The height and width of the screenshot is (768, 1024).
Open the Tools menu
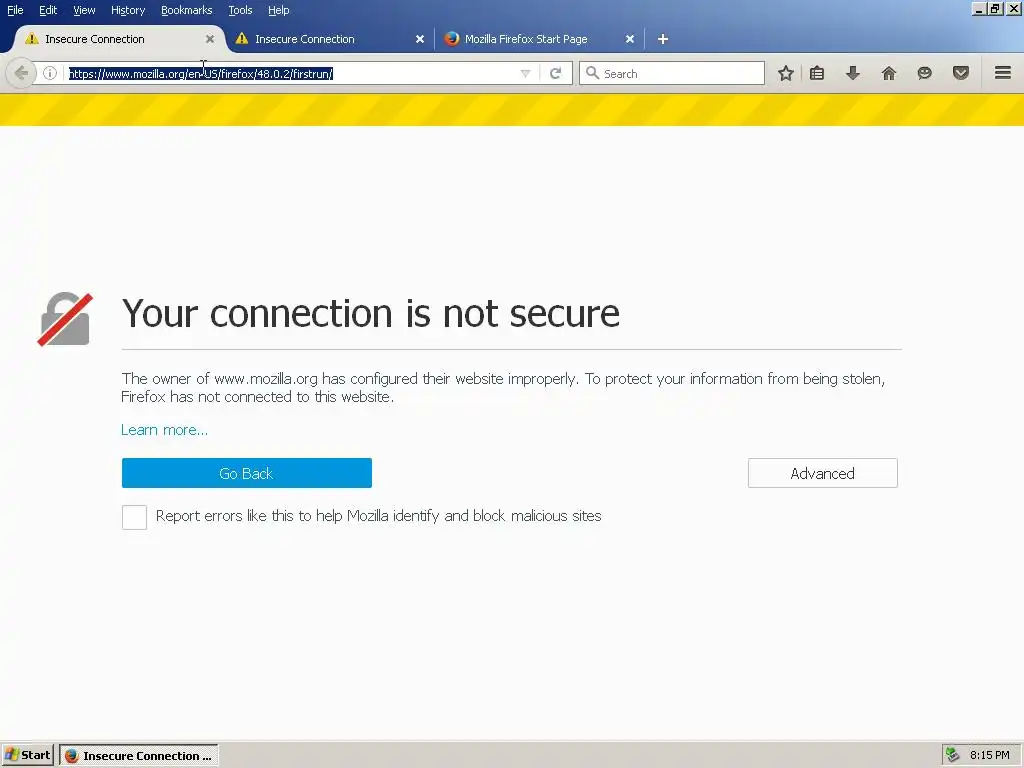[x=240, y=10]
